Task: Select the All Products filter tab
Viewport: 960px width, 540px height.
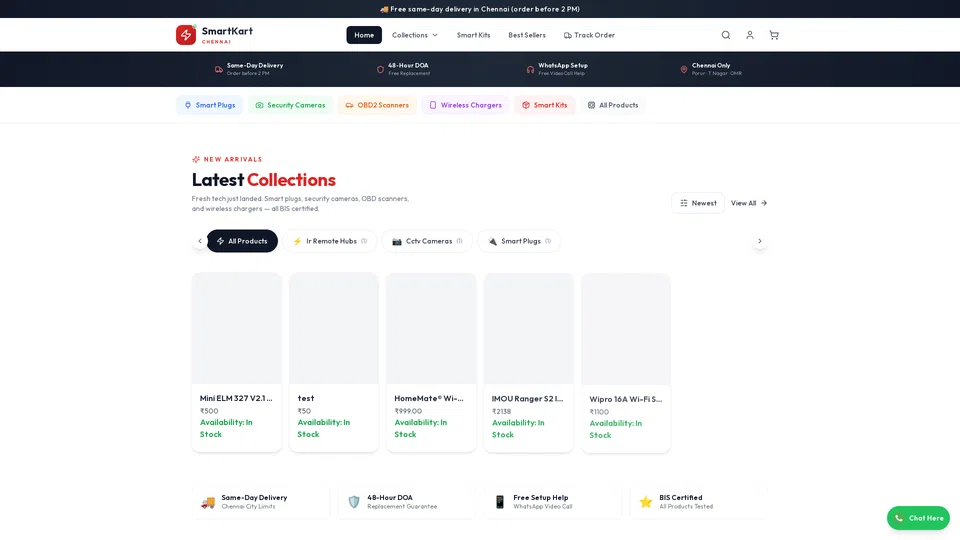Action: coord(242,241)
